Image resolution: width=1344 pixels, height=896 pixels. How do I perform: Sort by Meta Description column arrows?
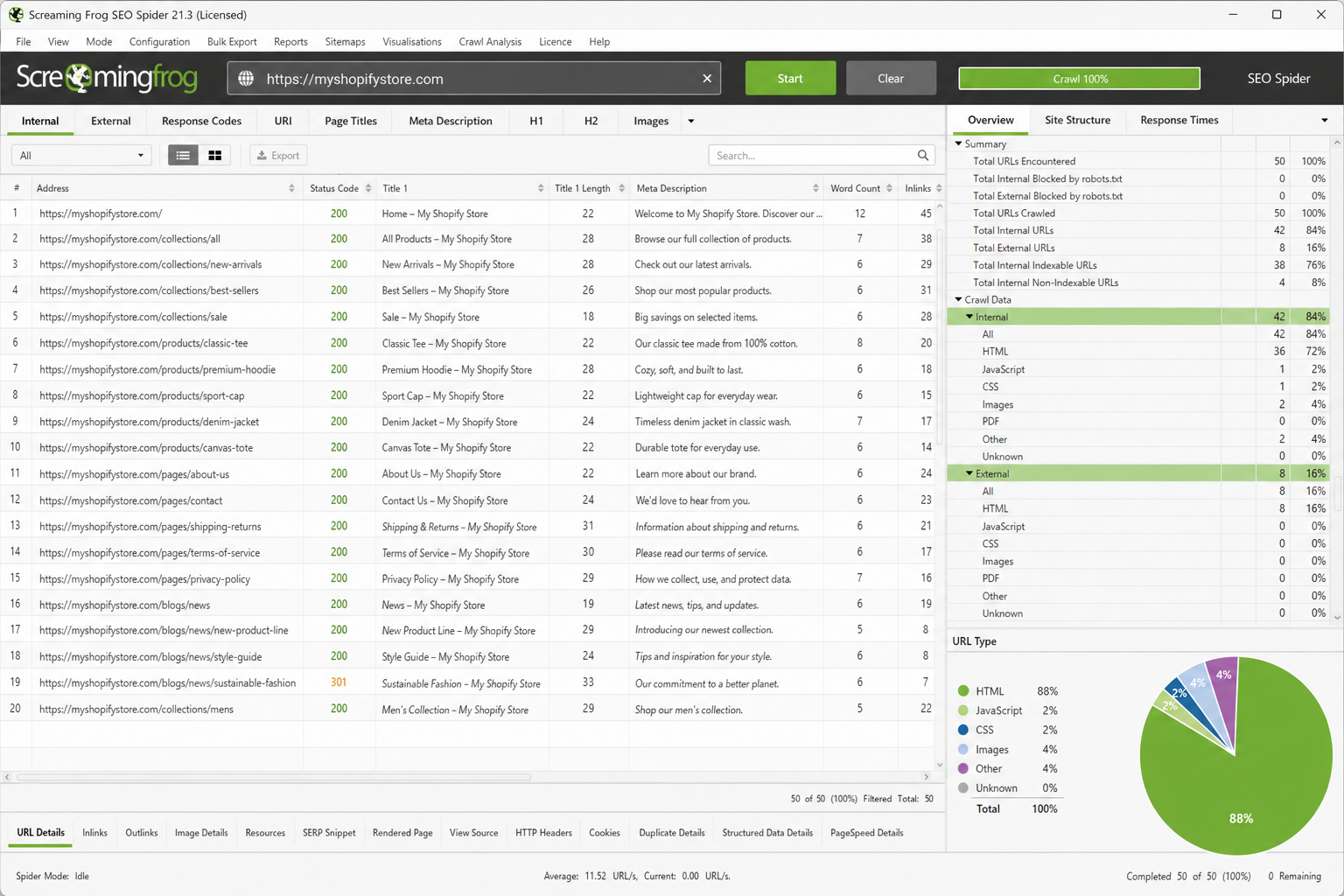click(815, 188)
